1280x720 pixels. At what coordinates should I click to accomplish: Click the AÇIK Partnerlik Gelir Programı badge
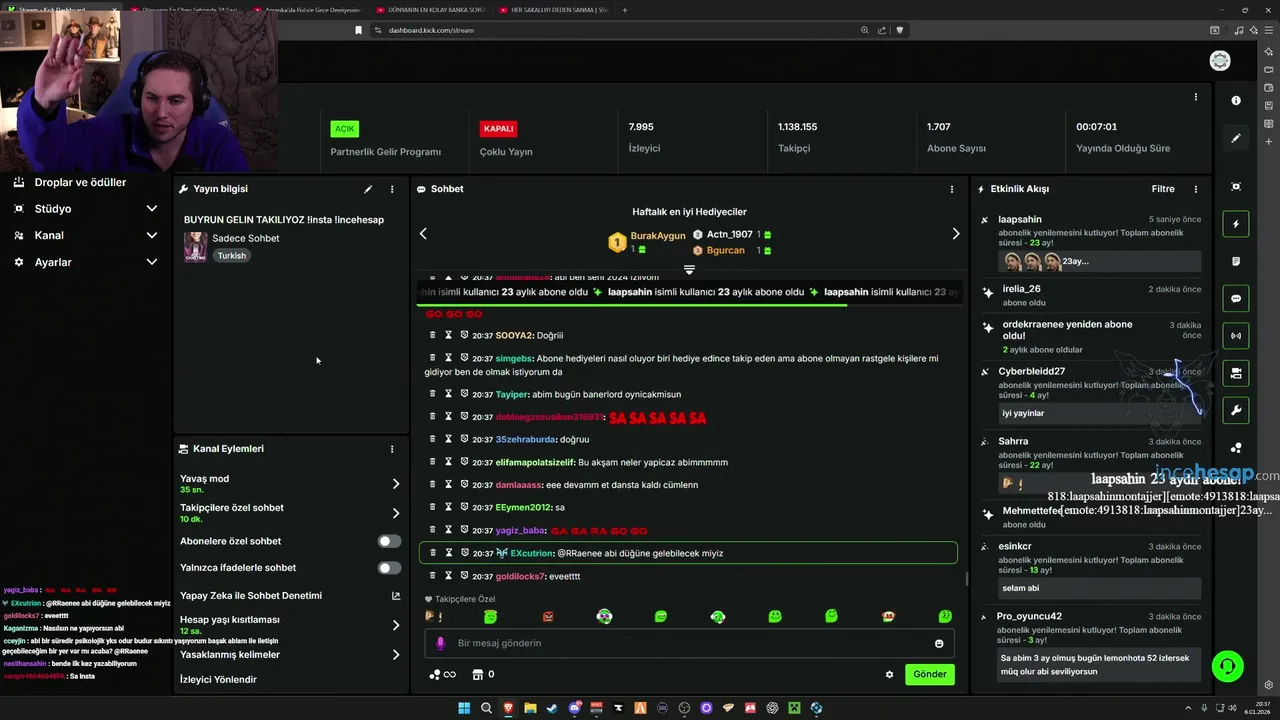coord(345,129)
